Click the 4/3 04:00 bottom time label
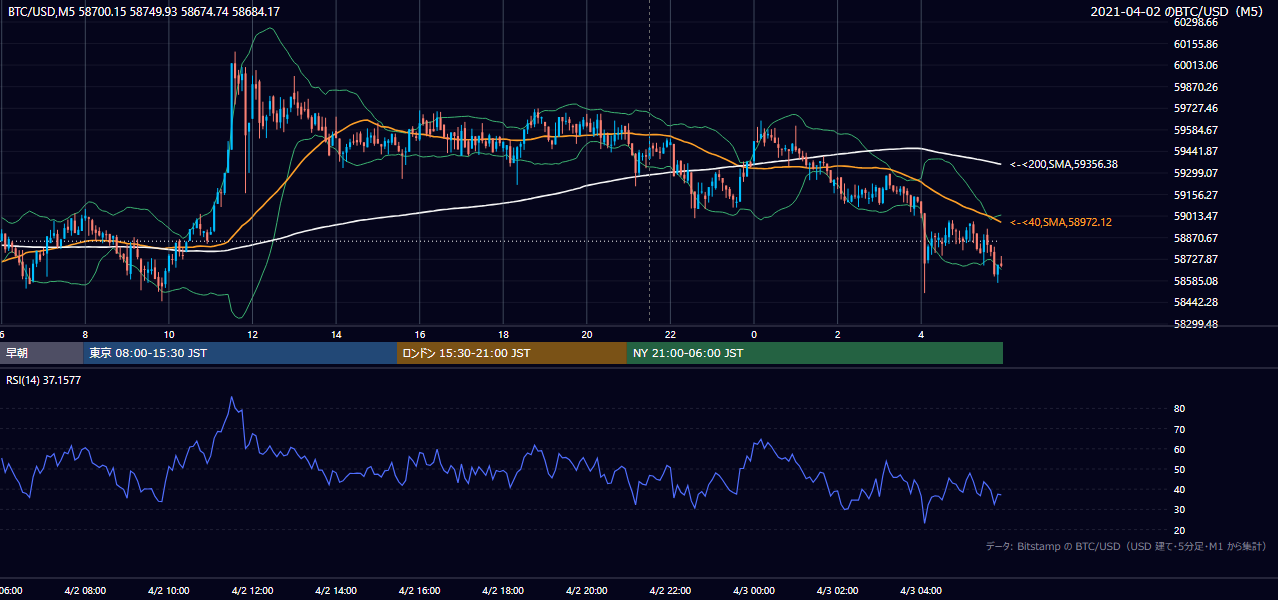 click(x=922, y=590)
